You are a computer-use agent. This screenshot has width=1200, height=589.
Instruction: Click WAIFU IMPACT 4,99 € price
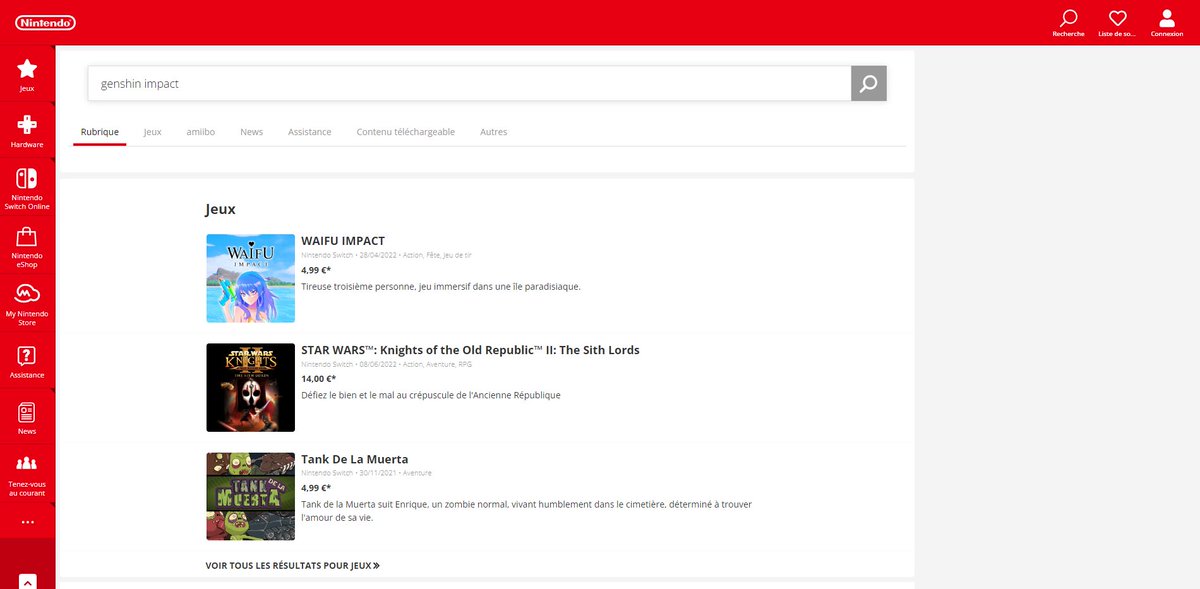point(316,270)
